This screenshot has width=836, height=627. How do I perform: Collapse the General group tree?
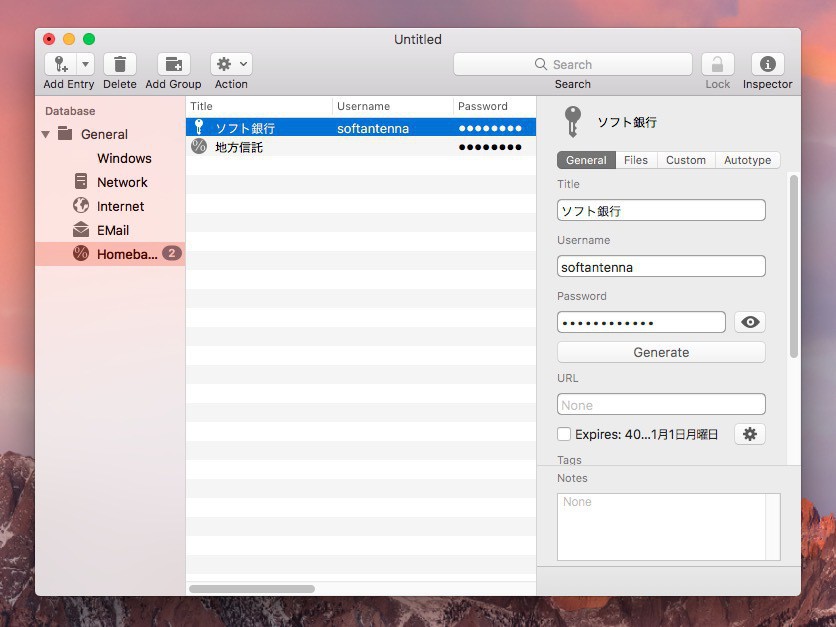click(x=45, y=134)
